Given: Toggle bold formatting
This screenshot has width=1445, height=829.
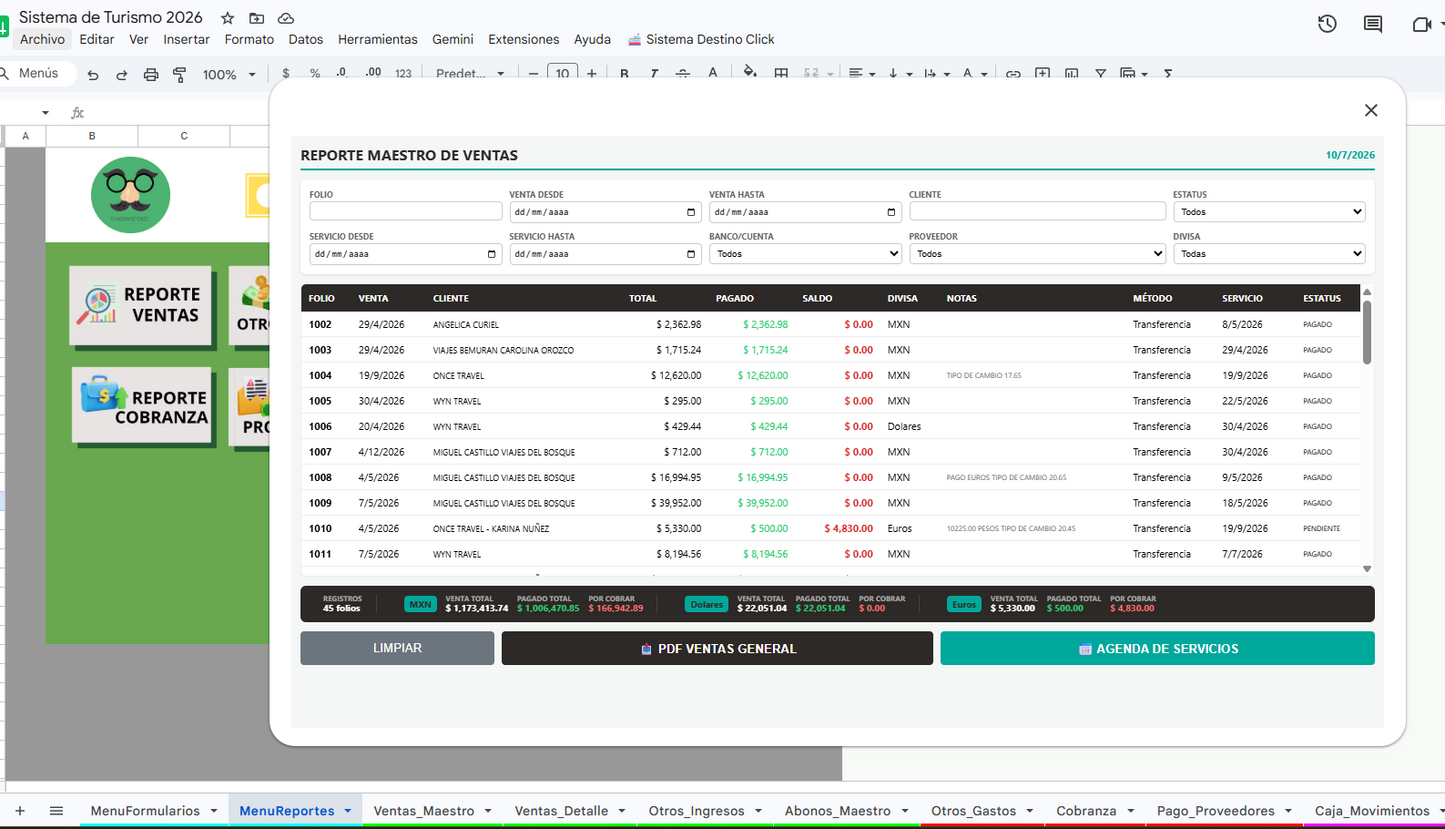Looking at the screenshot, I should [625, 73].
